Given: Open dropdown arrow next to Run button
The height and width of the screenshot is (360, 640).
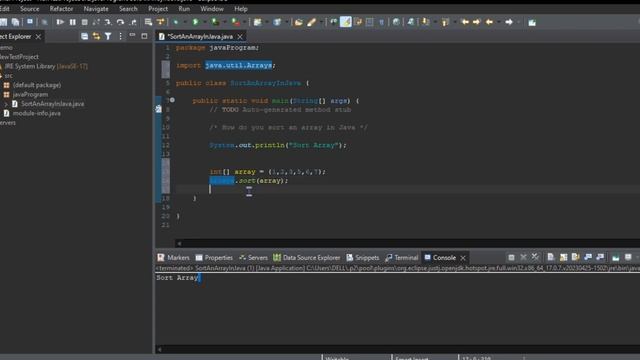Looking at the screenshot, I should [x=204, y=22].
